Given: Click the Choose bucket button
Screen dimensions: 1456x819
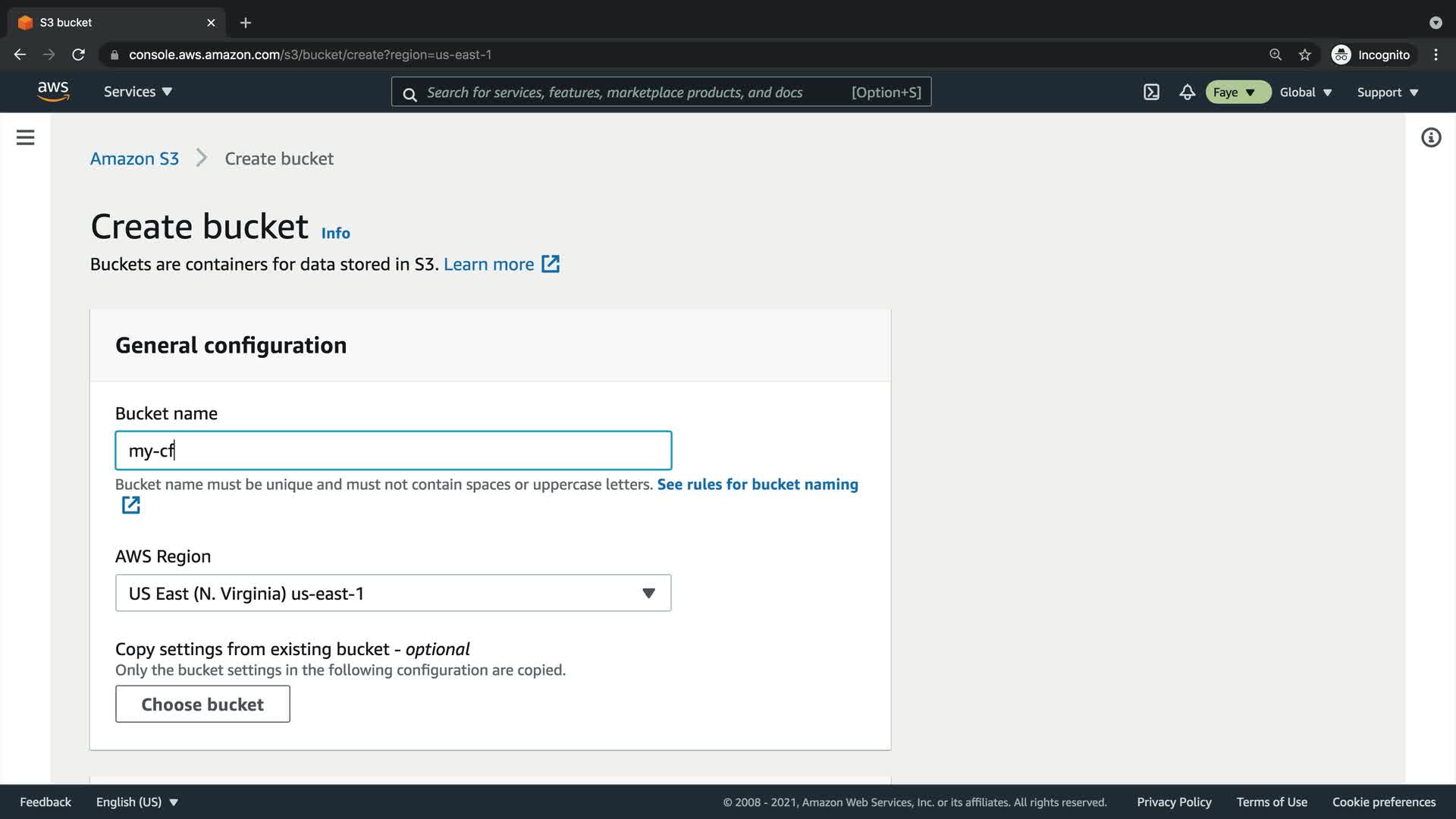Looking at the screenshot, I should (202, 704).
